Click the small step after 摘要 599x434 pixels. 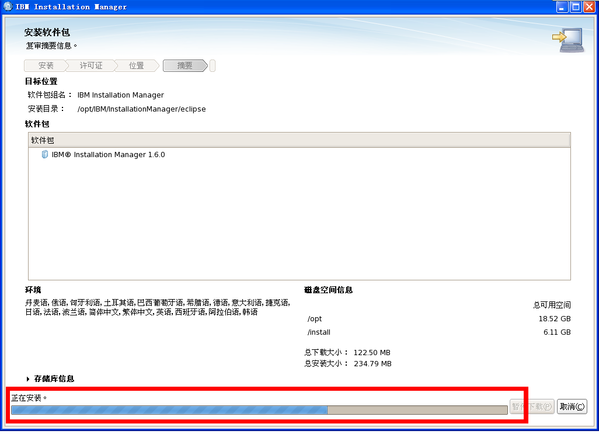coord(213,66)
